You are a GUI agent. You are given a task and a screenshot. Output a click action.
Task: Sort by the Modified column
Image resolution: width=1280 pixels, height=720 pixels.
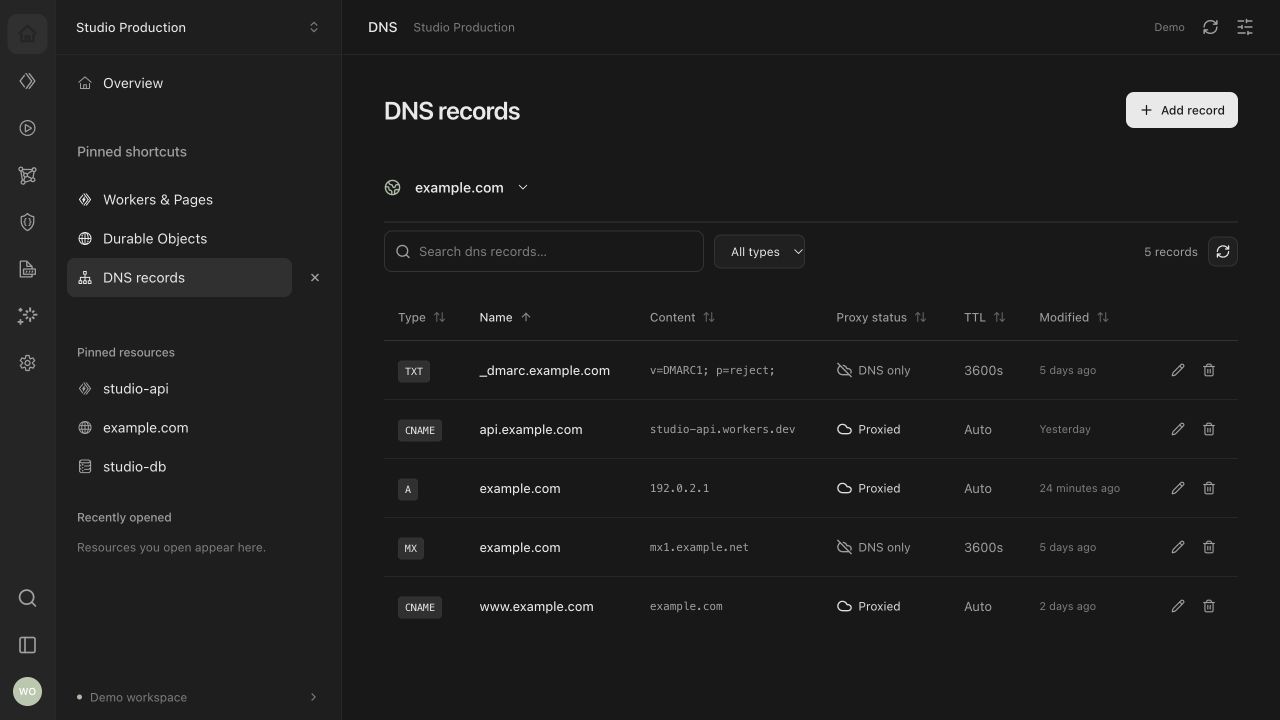point(1074,317)
